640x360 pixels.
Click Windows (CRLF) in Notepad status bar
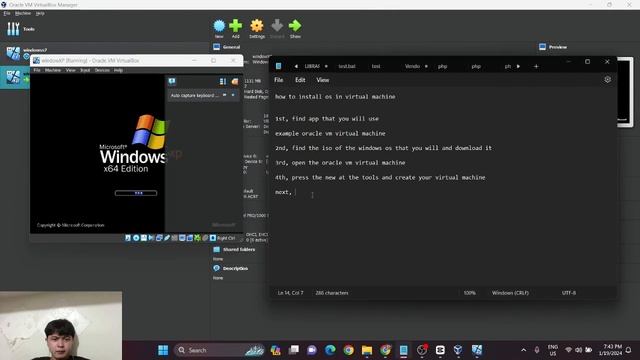[x=510, y=293]
